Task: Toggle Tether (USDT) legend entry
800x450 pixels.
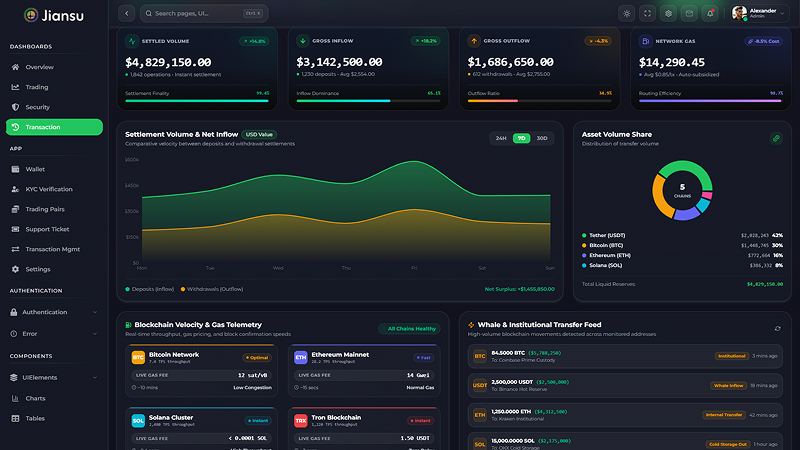Action: (682, 235)
